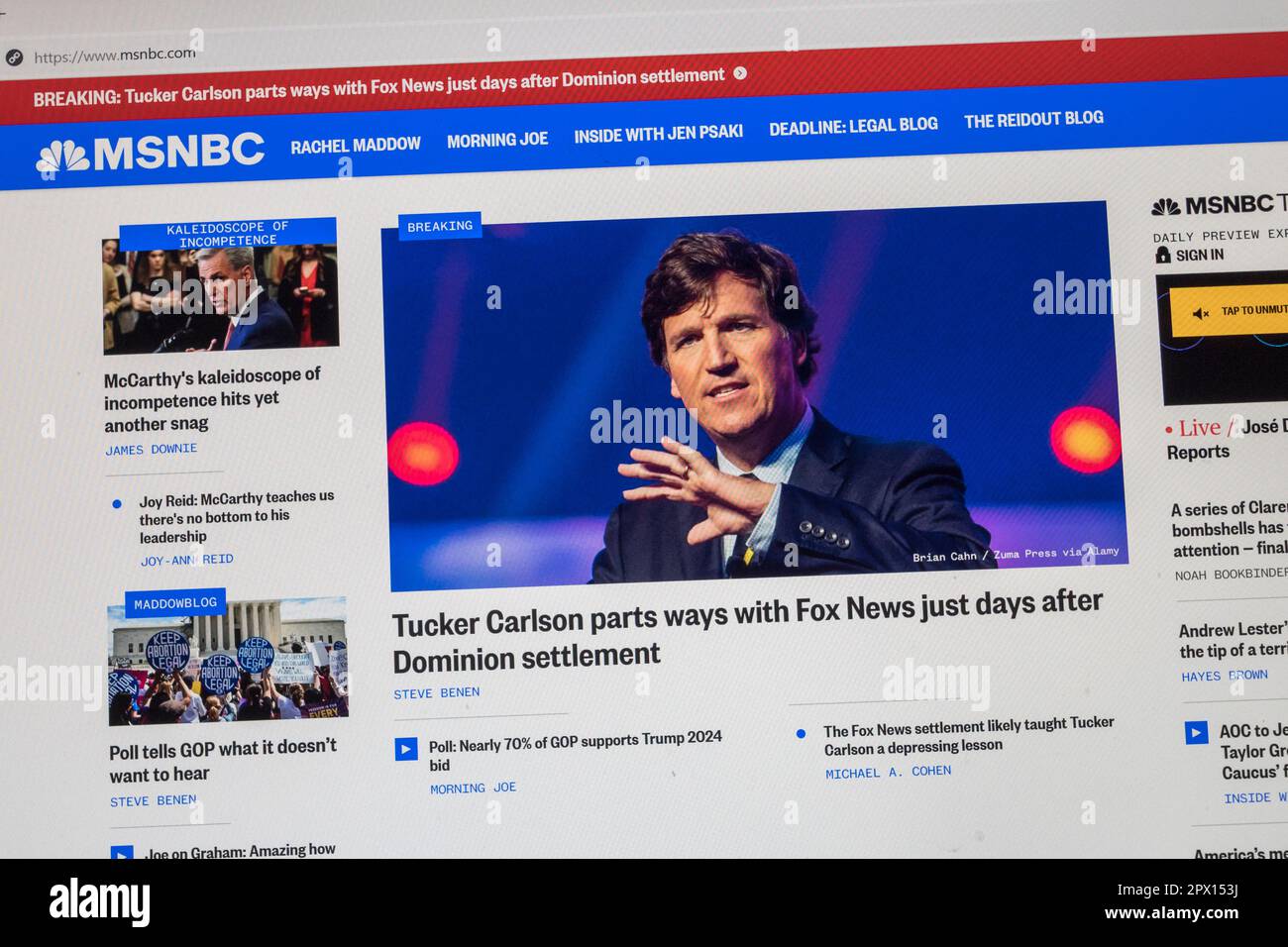The height and width of the screenshot is (947, 1288).
Task: Click the lock icon next to Sign In
Action: coord(1163,255)
